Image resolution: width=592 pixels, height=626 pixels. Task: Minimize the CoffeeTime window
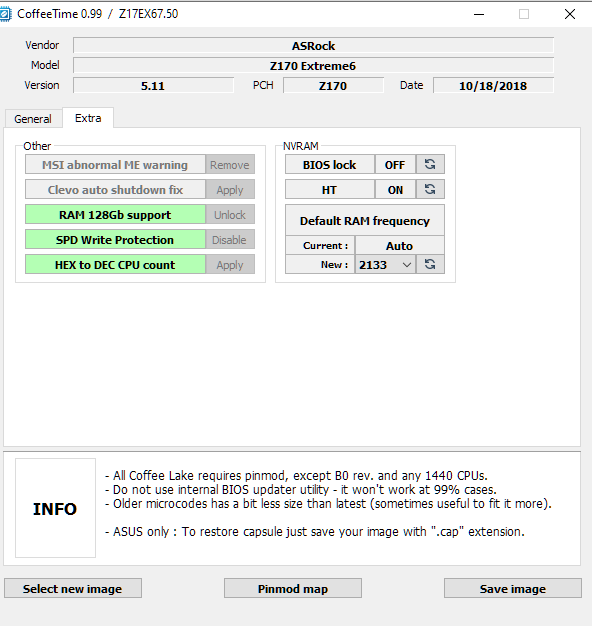pyautogui.click(x=479, y=14)
